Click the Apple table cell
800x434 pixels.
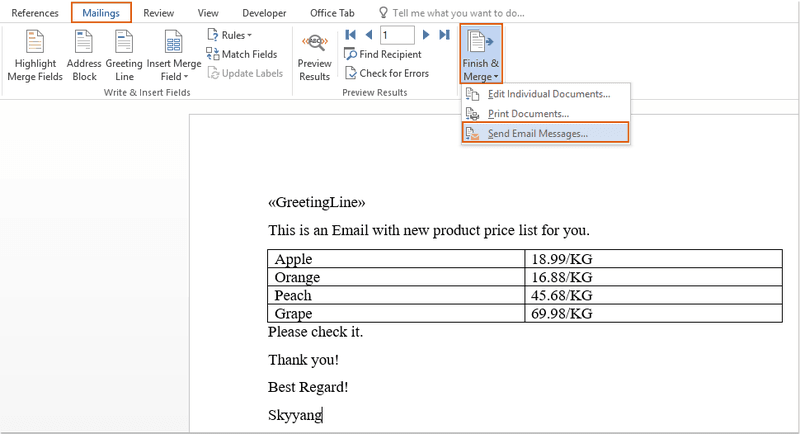pos(396,259)
